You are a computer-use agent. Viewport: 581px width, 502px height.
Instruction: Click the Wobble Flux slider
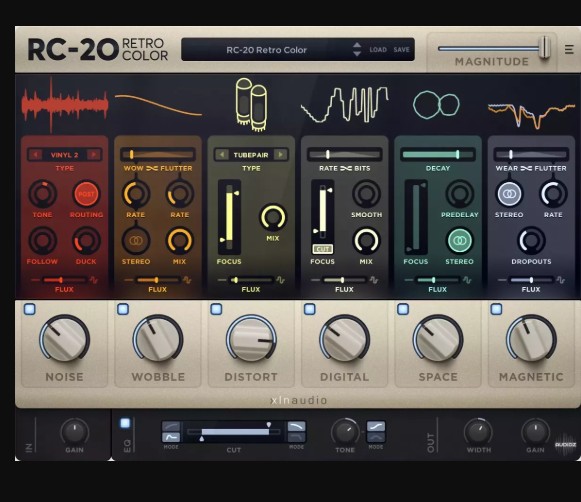tap(158, 280)
